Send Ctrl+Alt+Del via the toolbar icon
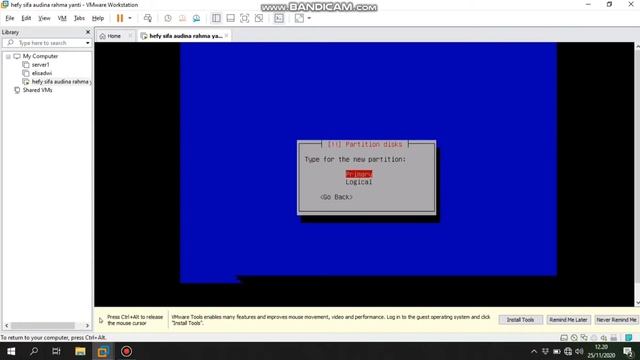 point(148,18)
